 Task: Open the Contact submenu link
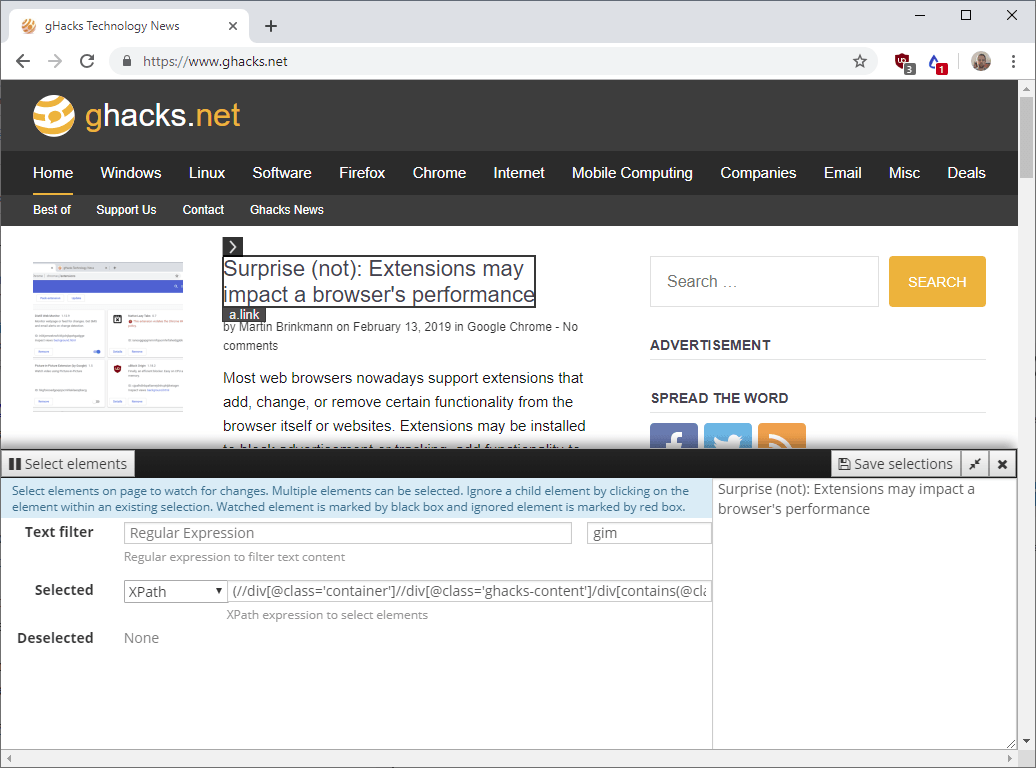(203, 210)
